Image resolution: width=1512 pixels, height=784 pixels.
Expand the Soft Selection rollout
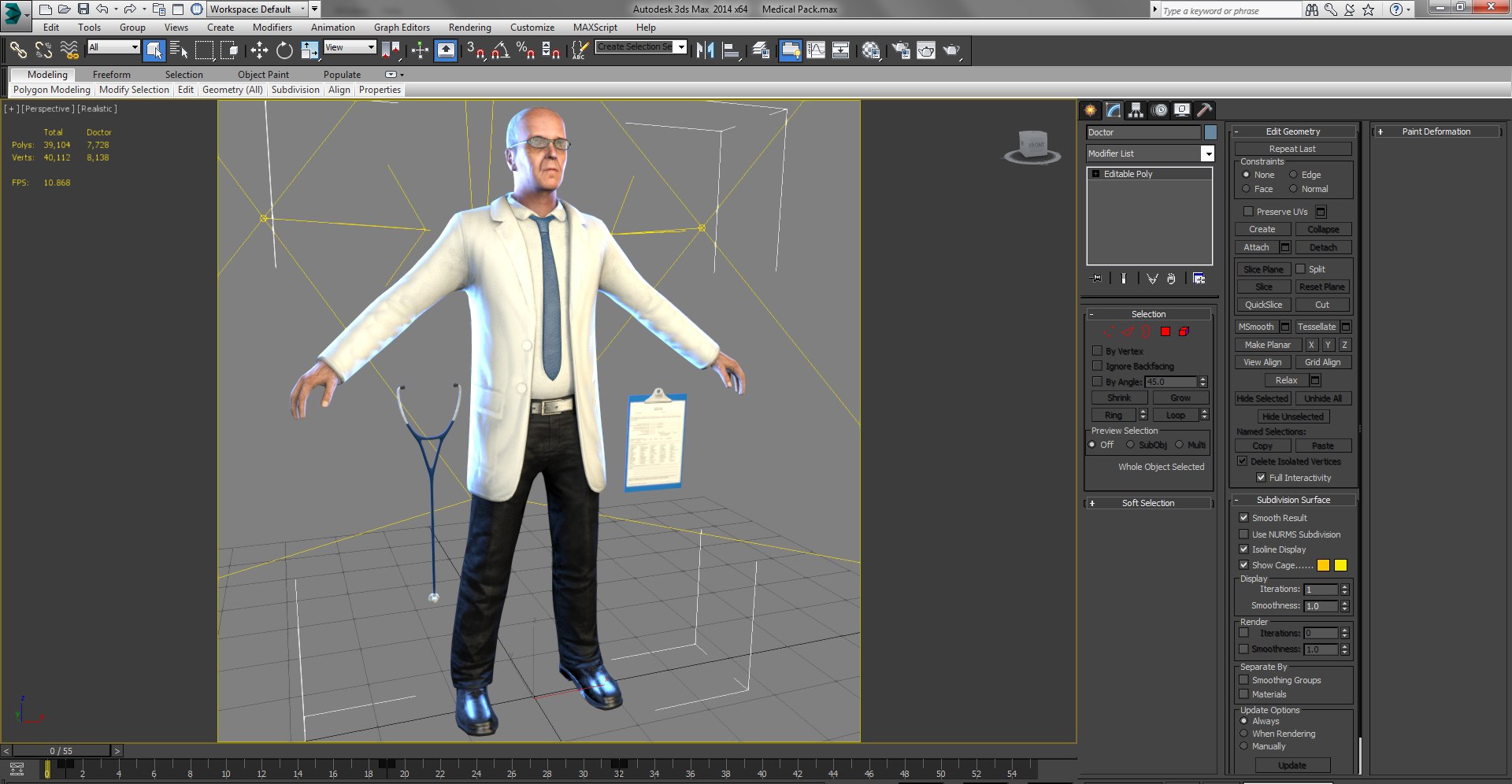(x=1148, y=503)
